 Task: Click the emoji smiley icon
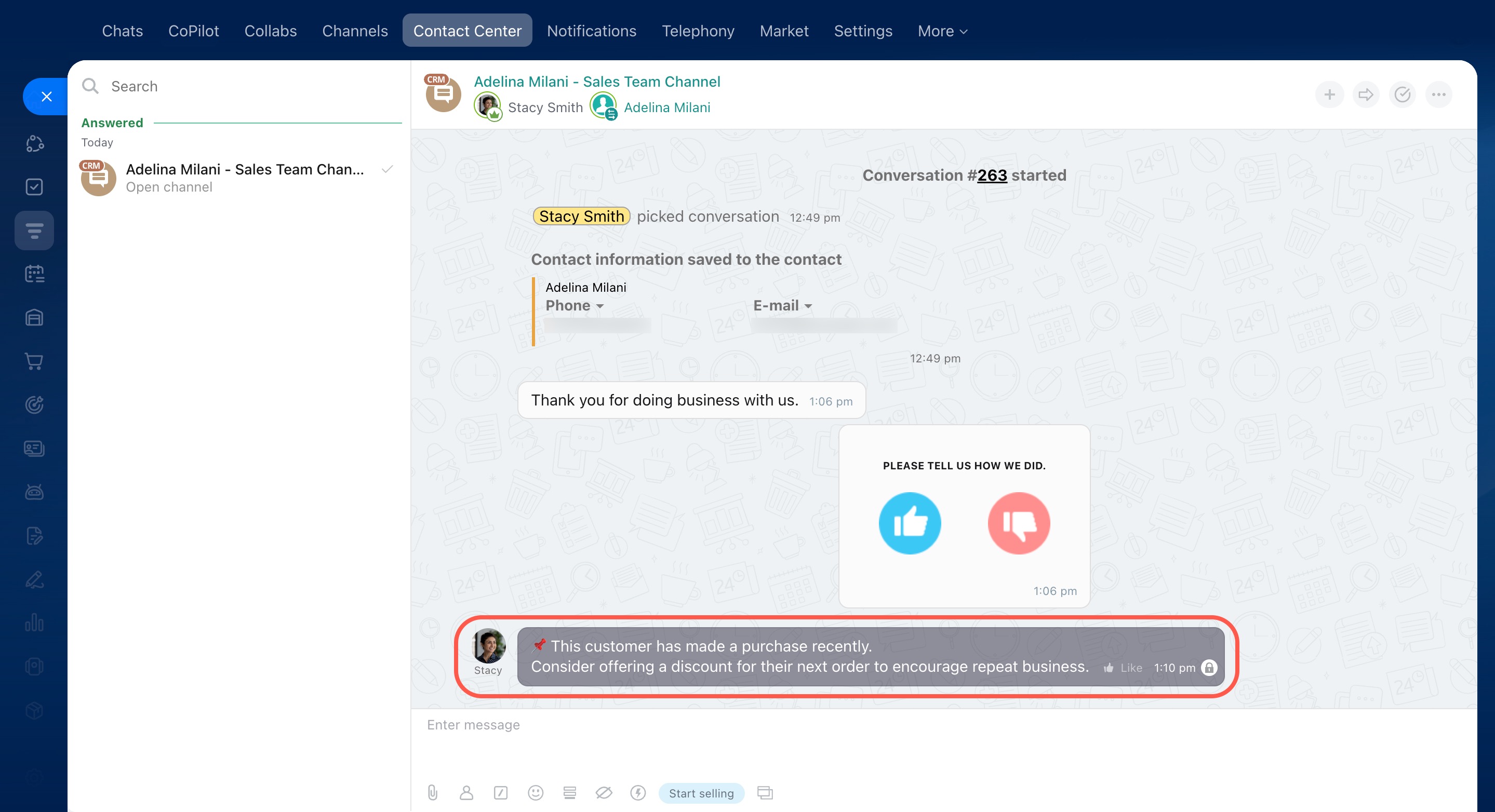(x=535, y=792)
